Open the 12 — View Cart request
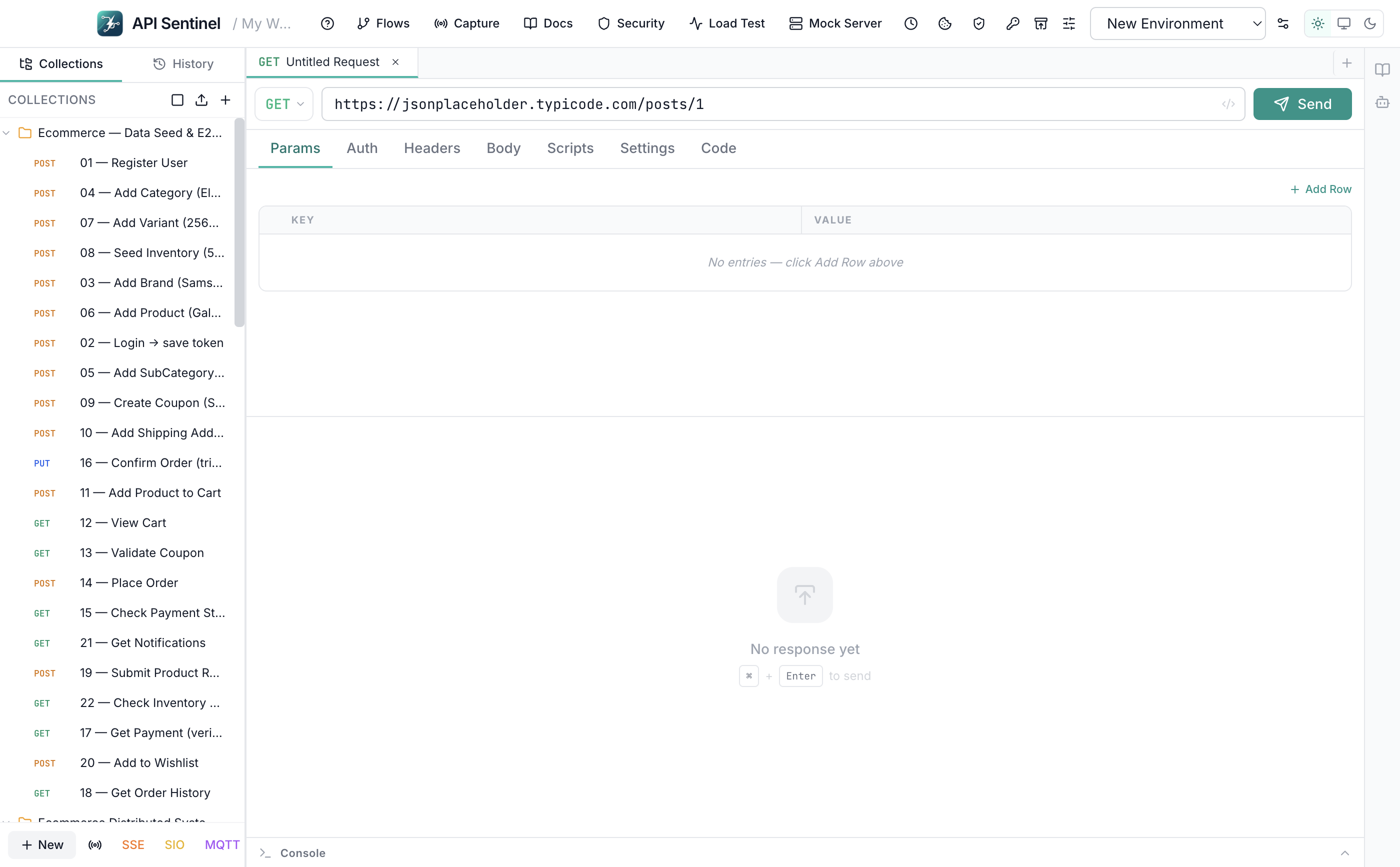This screenshot has height=867, width=1400. (122, 523)
